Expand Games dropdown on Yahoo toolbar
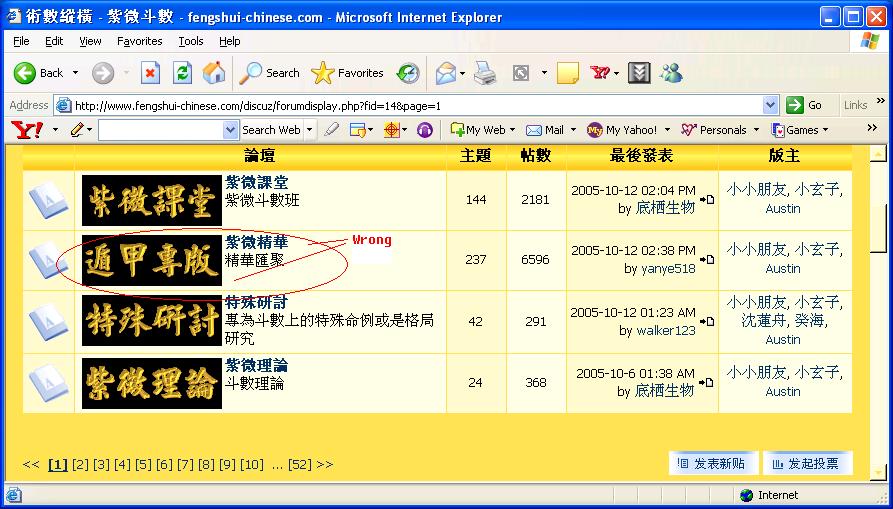Image resolution: width=893 pixels, height=509 pixels. pyautogui.click(x=825, y=130)
